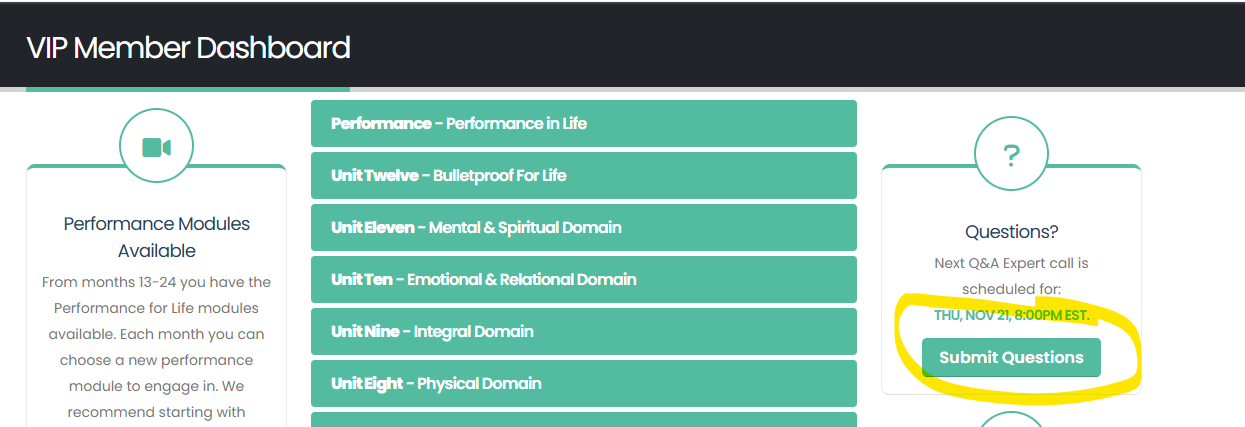Open Unit Ten Emotional & Relational Domain
The height and width of the screenshot is (427, 1245).
583,280
